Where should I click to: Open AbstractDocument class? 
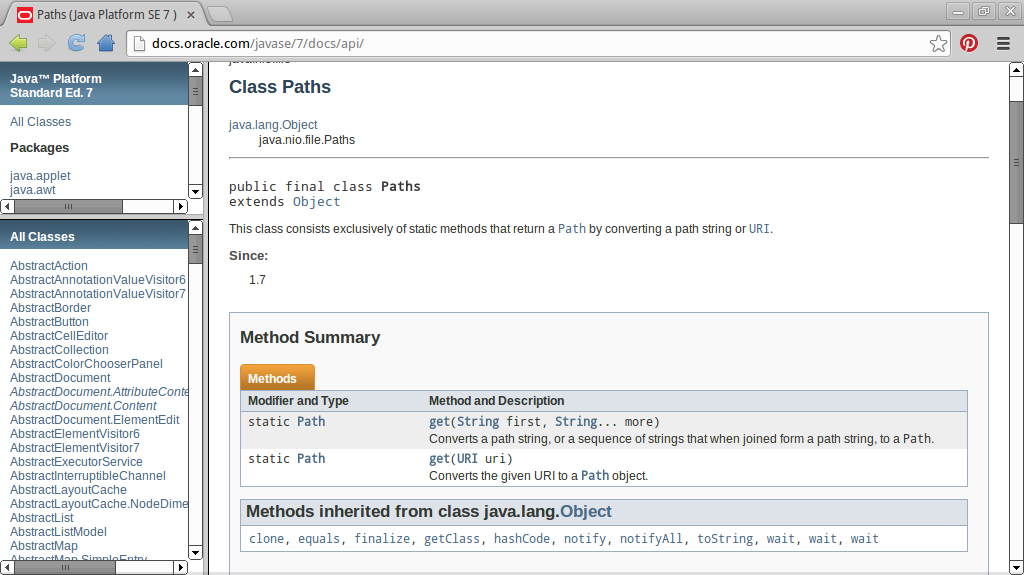[60, 378]
